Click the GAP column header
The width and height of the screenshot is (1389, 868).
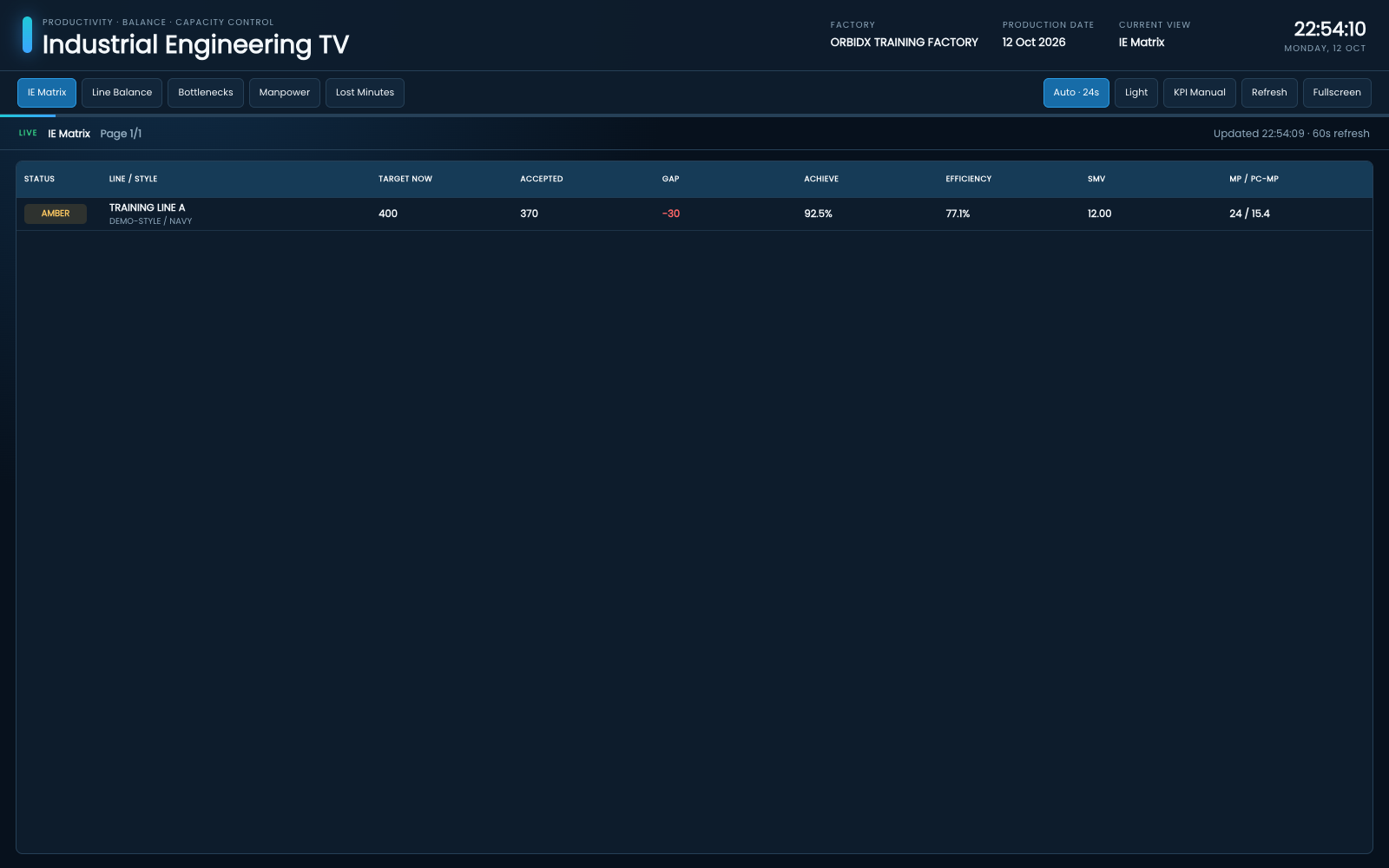(670, 179)
